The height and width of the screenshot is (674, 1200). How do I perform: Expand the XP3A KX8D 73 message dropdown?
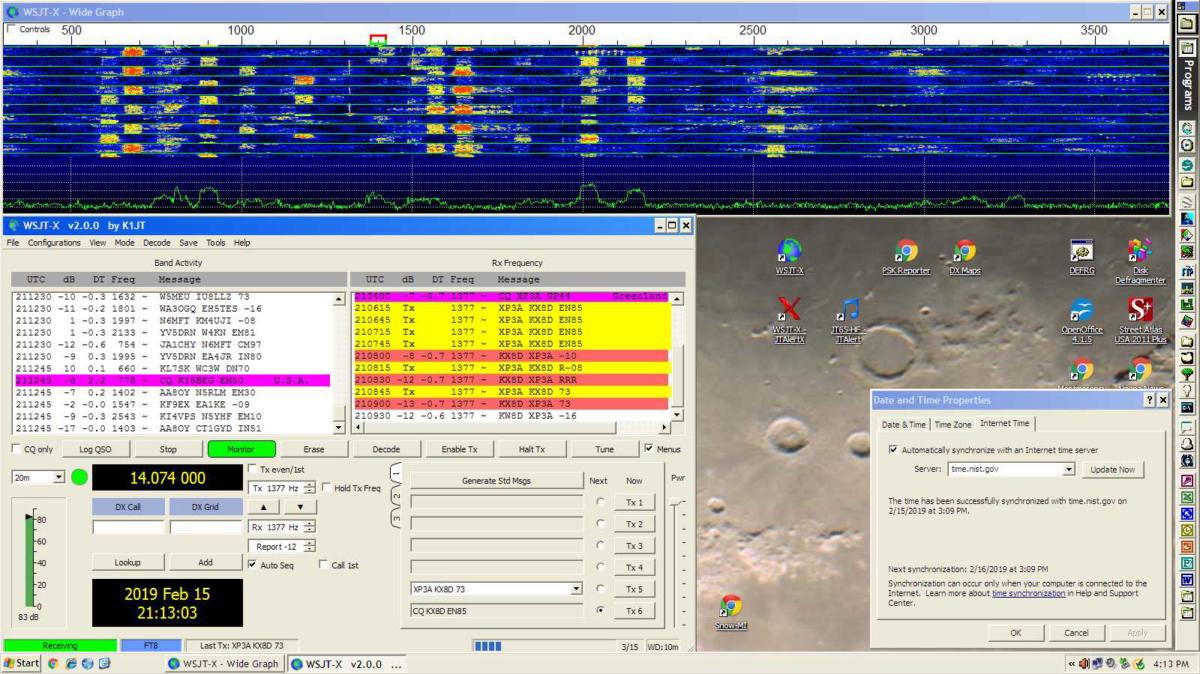click(x=576, y=589)
